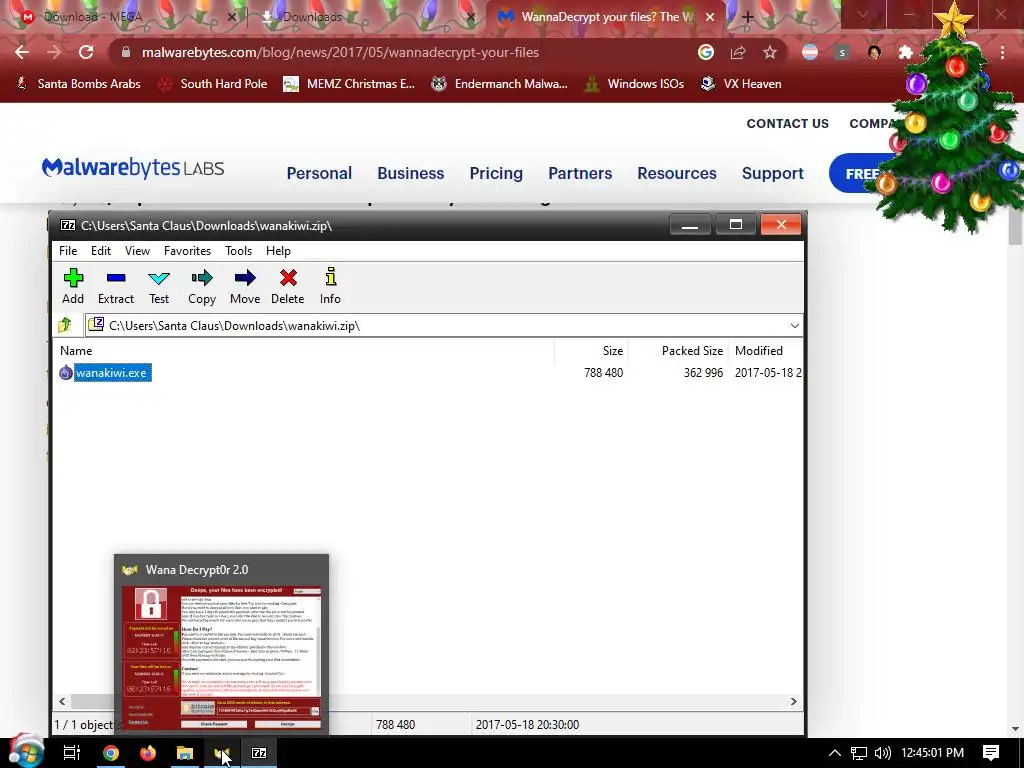
Task: Open File Explorer from taskbar
Action: click(x=185, y=753)
